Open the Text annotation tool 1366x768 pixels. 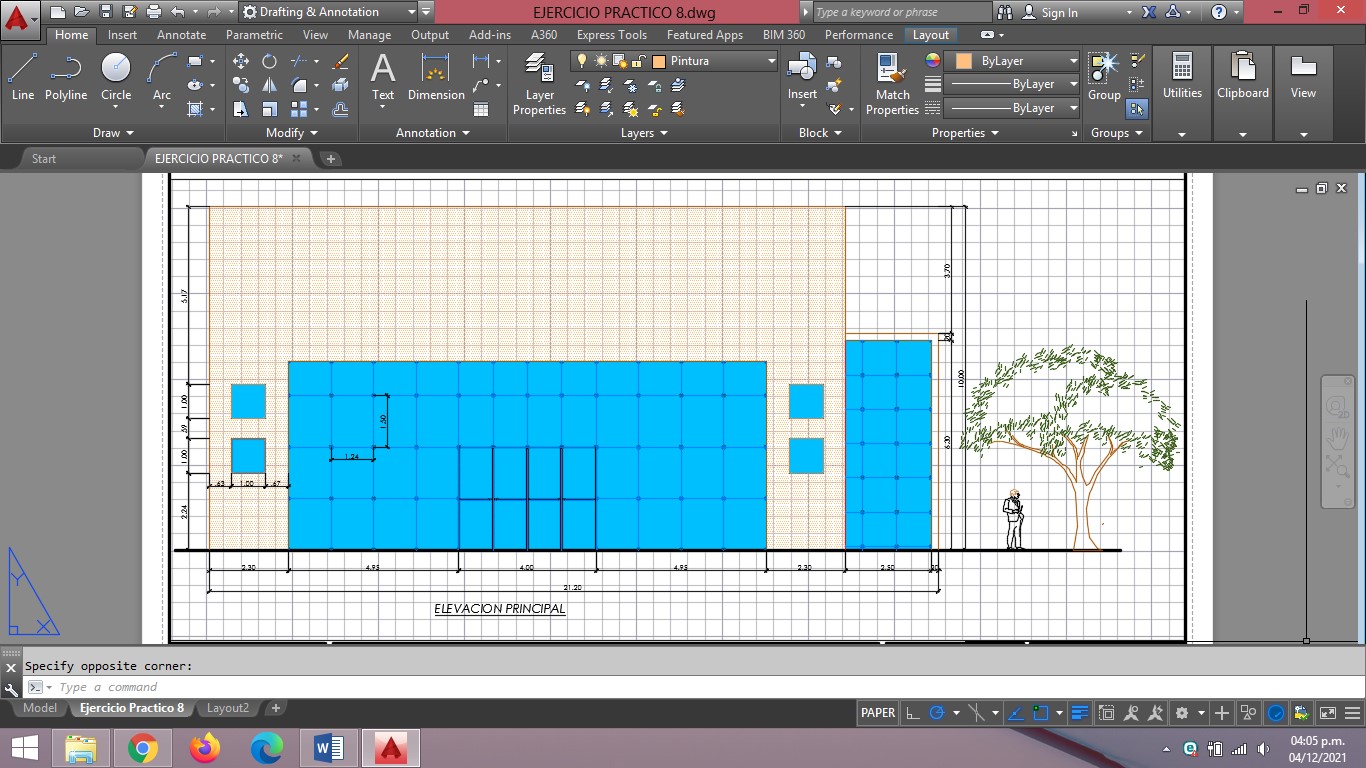pos(383,78)
